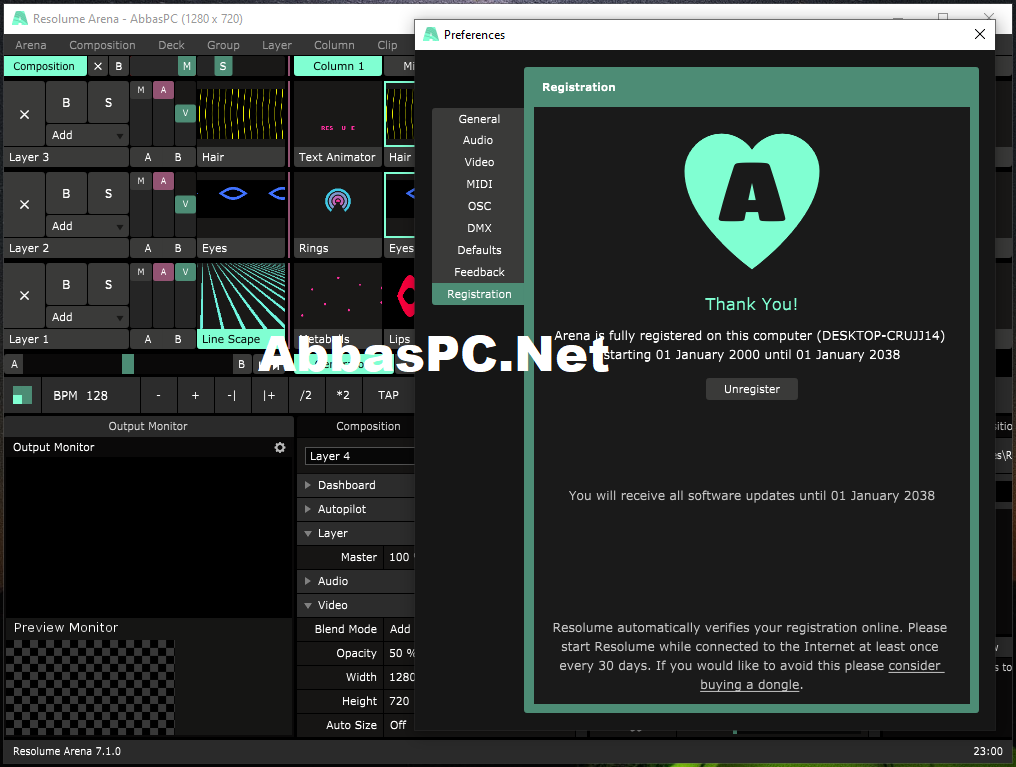Toggle Solo S on Layer 1

(108, 284)
